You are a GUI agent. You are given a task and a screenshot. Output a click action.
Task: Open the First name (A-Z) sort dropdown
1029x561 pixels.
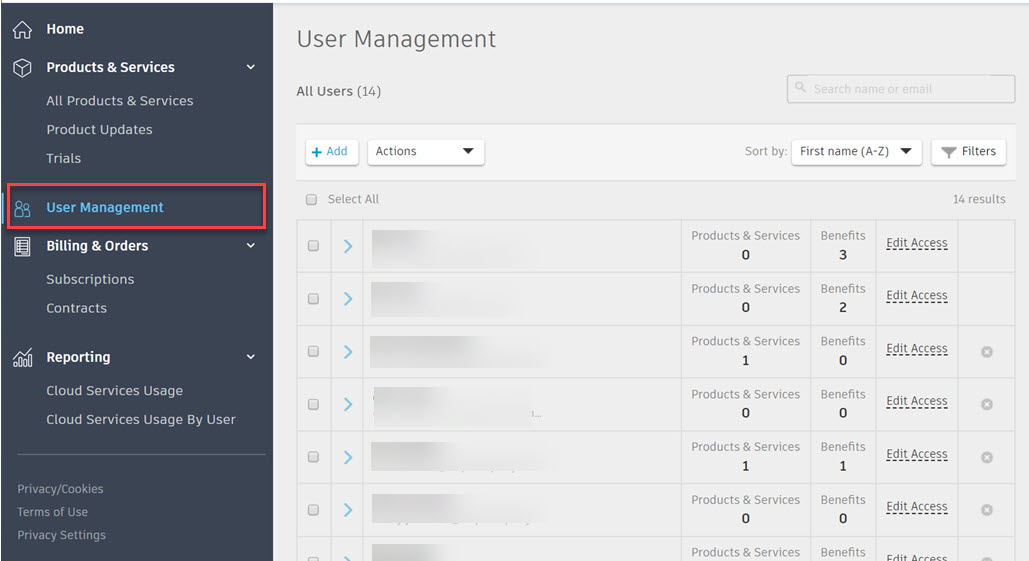tap(856, 152)
